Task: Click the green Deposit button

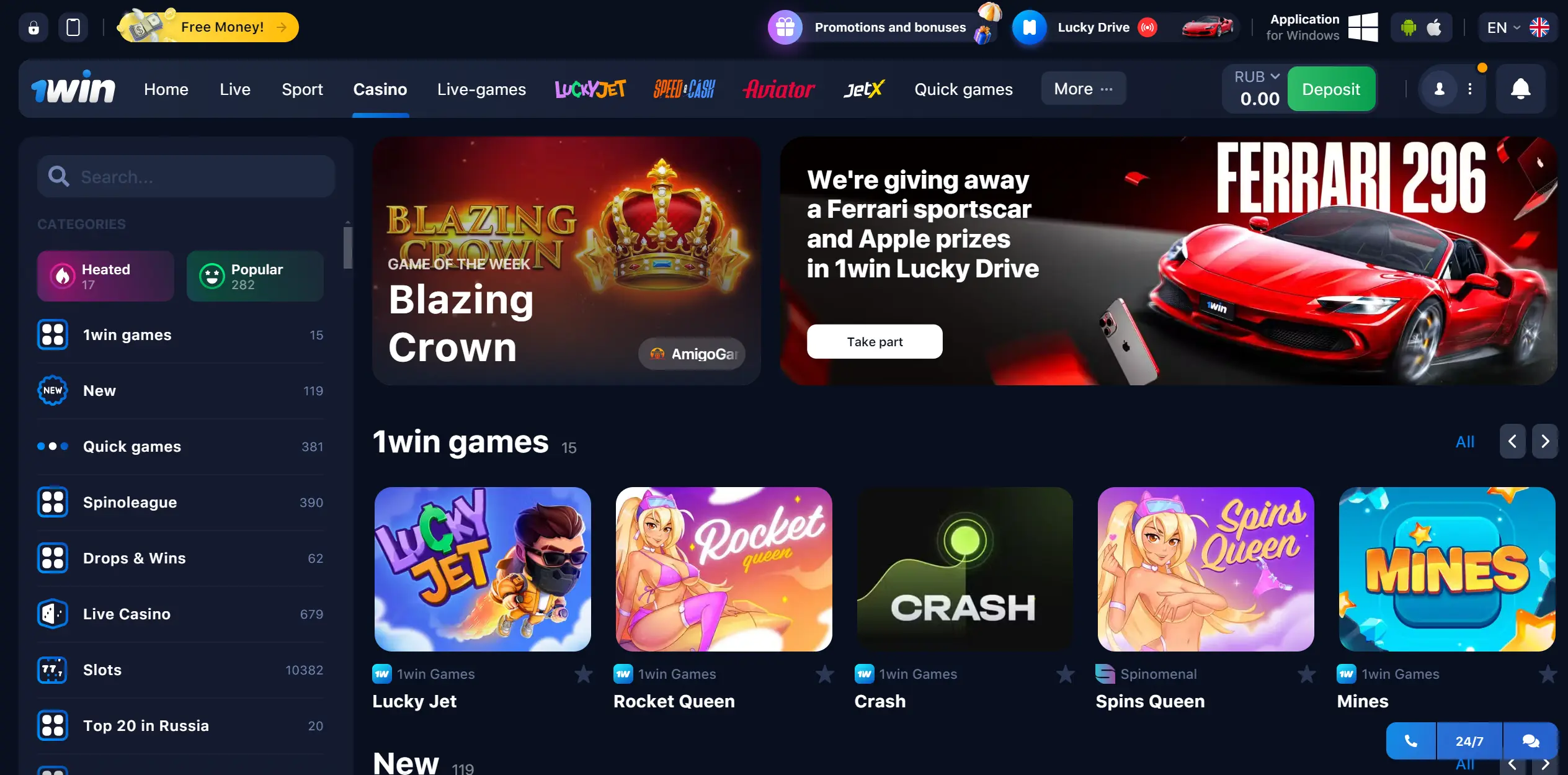Action: pyautogui.click(x=1331, y=89)
